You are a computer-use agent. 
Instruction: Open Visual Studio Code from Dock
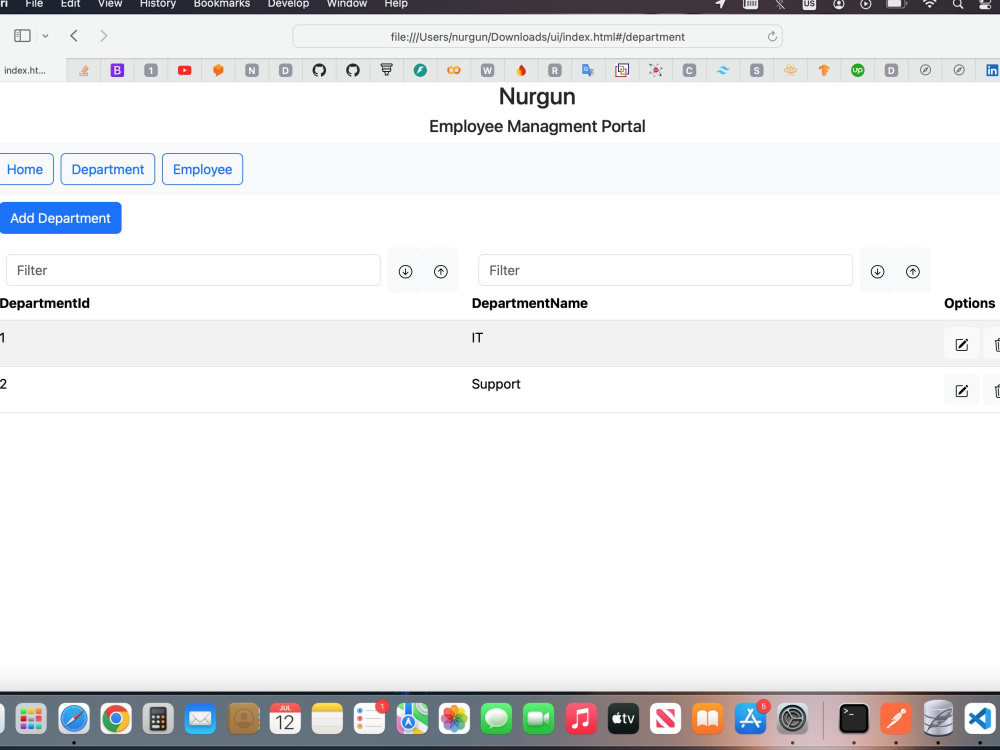pos(979,719)
